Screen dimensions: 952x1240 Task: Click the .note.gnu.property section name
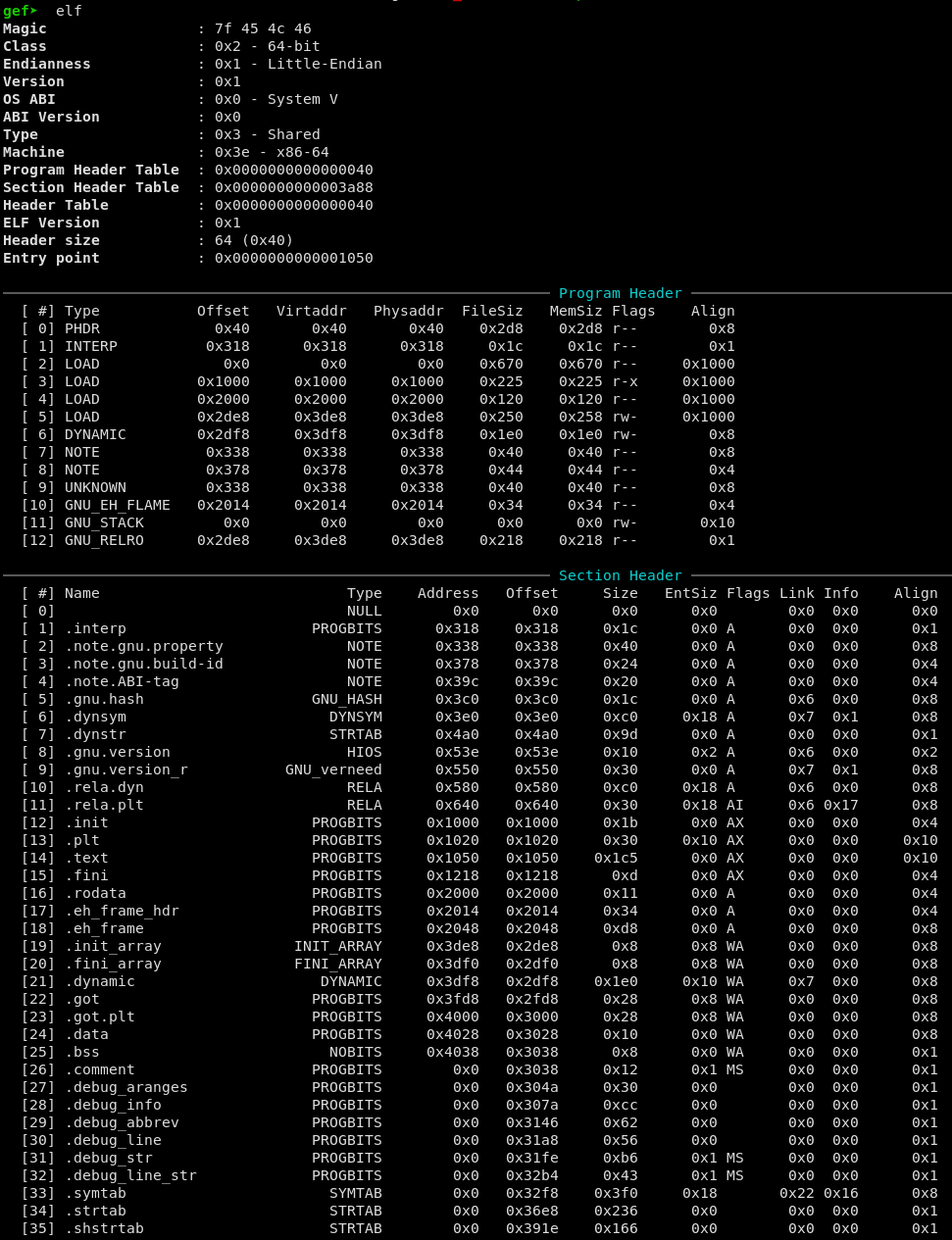pos(144,646)
